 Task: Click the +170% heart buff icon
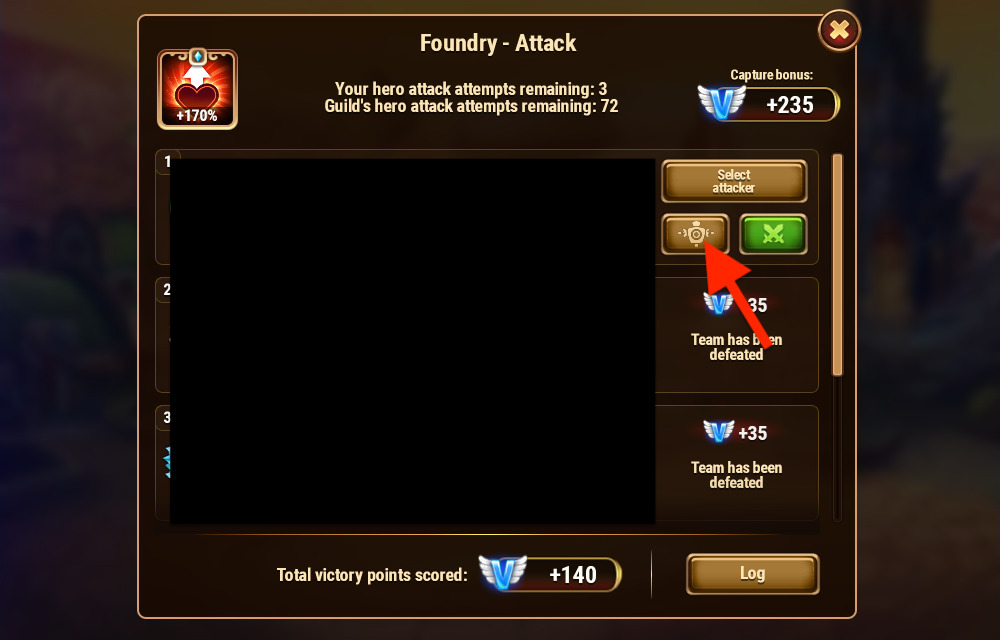pyautogui.click(x=198, y=89)
